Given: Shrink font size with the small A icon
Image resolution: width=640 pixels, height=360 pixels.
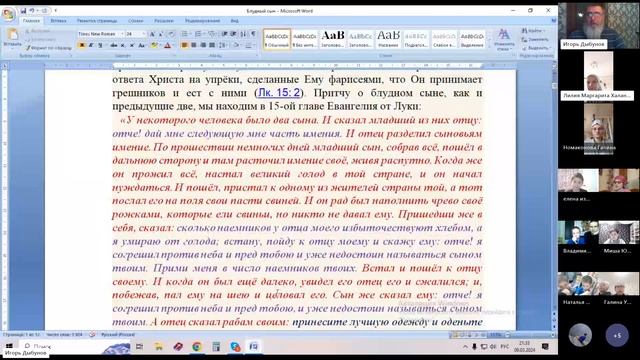Looking at the screenshot, I should (x=160, y=34).
